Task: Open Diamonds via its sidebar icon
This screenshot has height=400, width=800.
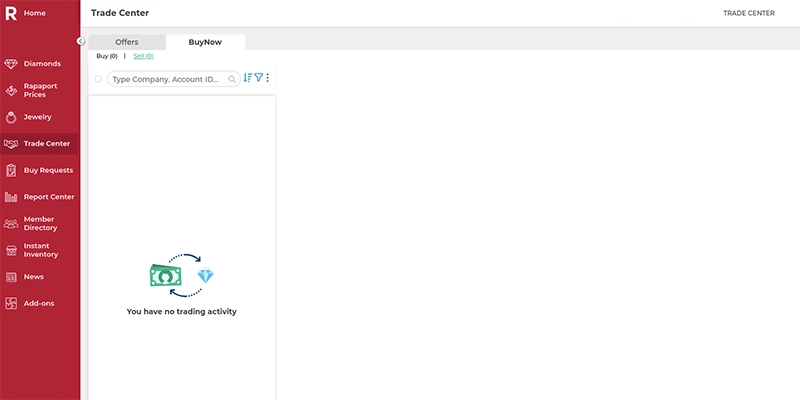Action: click(x=11, y=64)
